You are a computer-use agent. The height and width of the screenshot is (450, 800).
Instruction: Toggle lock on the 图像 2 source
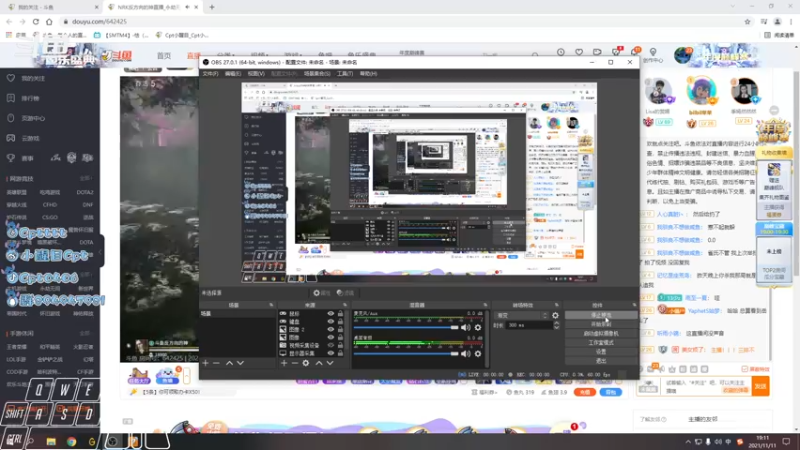(340, 330)
